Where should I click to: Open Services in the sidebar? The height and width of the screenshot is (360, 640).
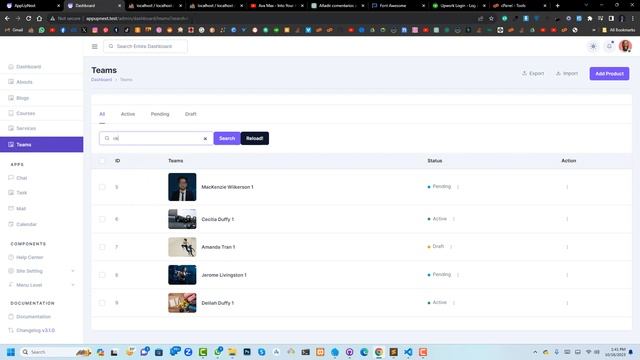click(x=26, y=128)
